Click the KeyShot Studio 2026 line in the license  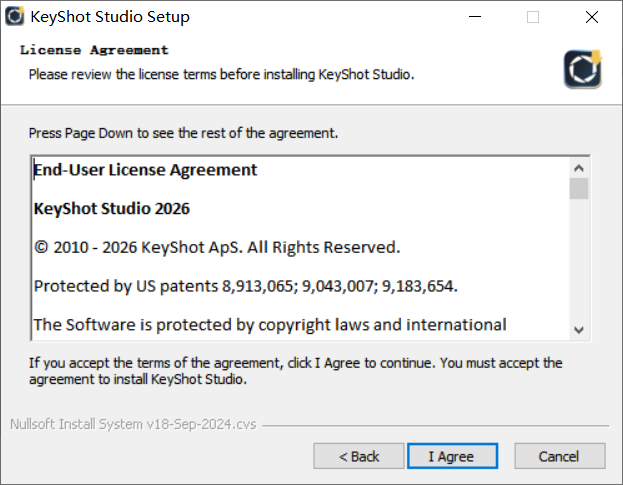point(112,209)
